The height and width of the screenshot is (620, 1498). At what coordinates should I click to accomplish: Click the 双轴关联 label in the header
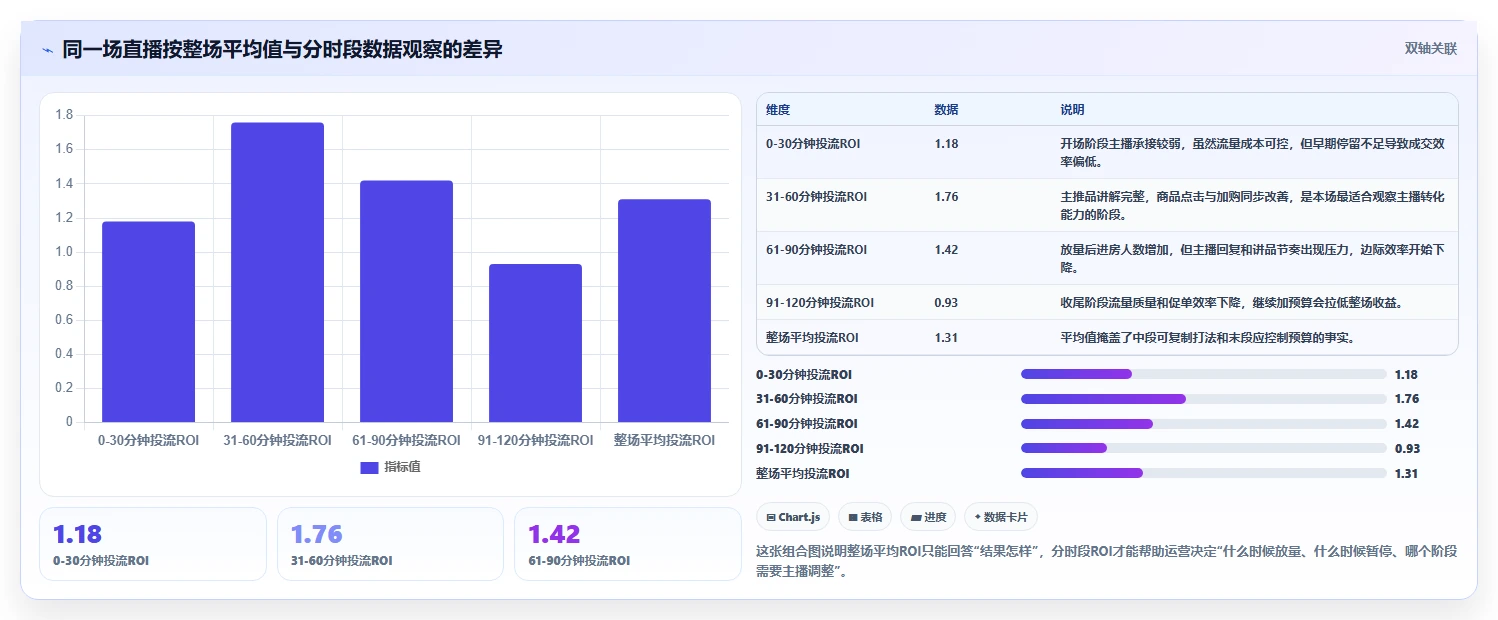click(x=1431, y=49)
